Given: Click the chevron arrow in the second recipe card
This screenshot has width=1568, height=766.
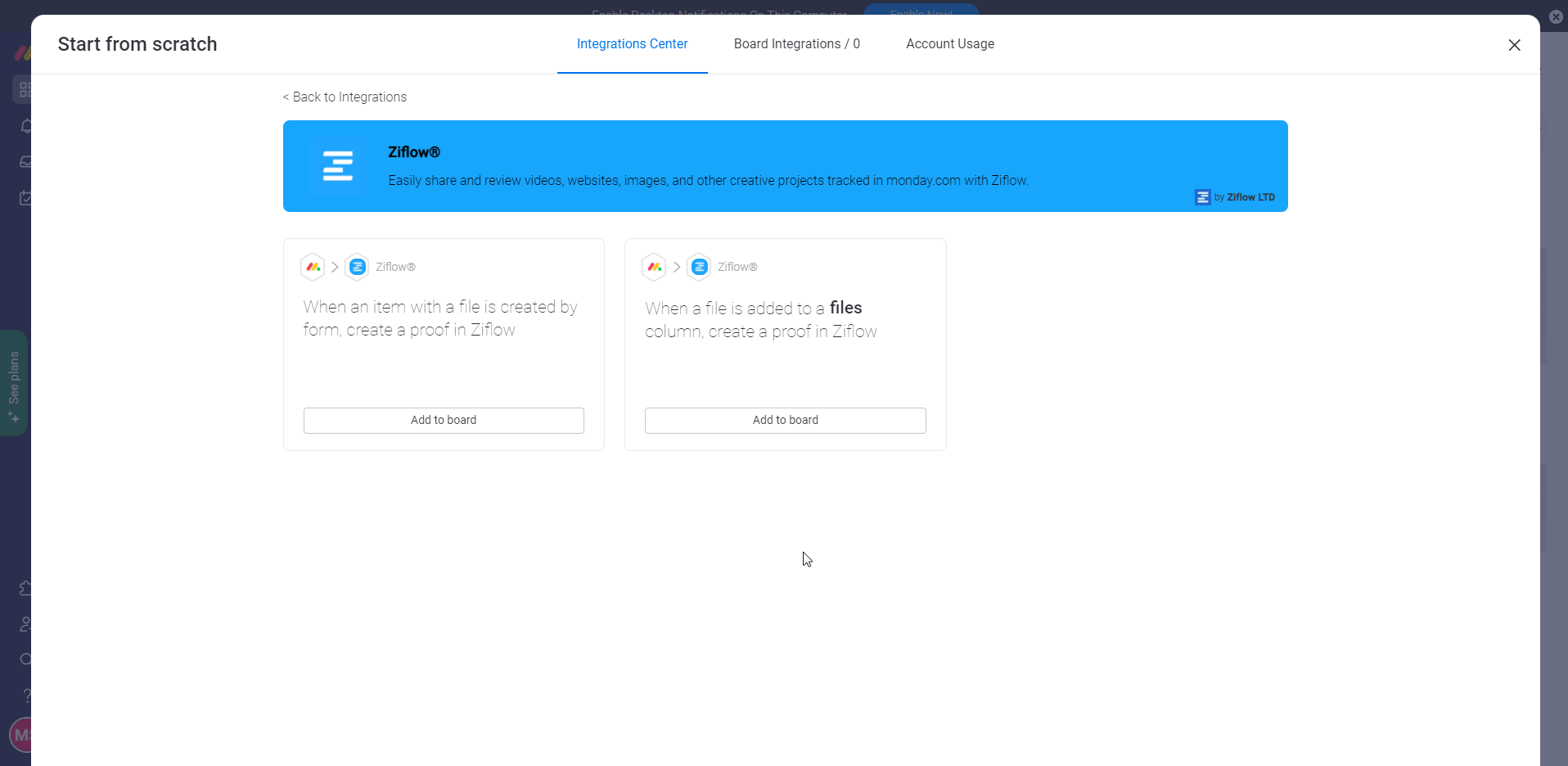Looking at the screenshot, I should click(677, 267).
